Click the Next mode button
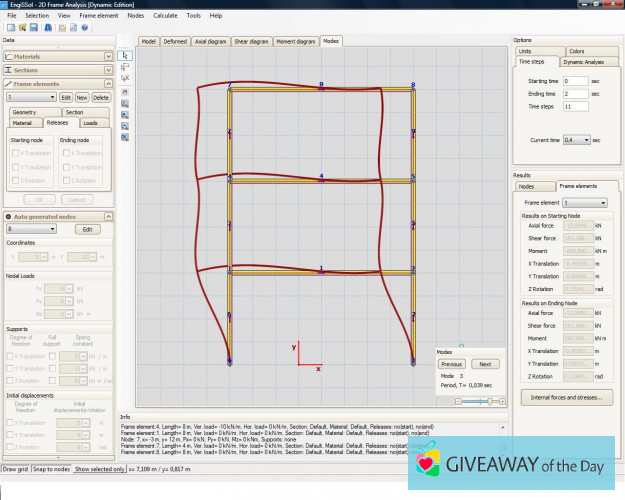Image resolution: width=625 pixels, height=500 pixels. (x=484, y=364)
